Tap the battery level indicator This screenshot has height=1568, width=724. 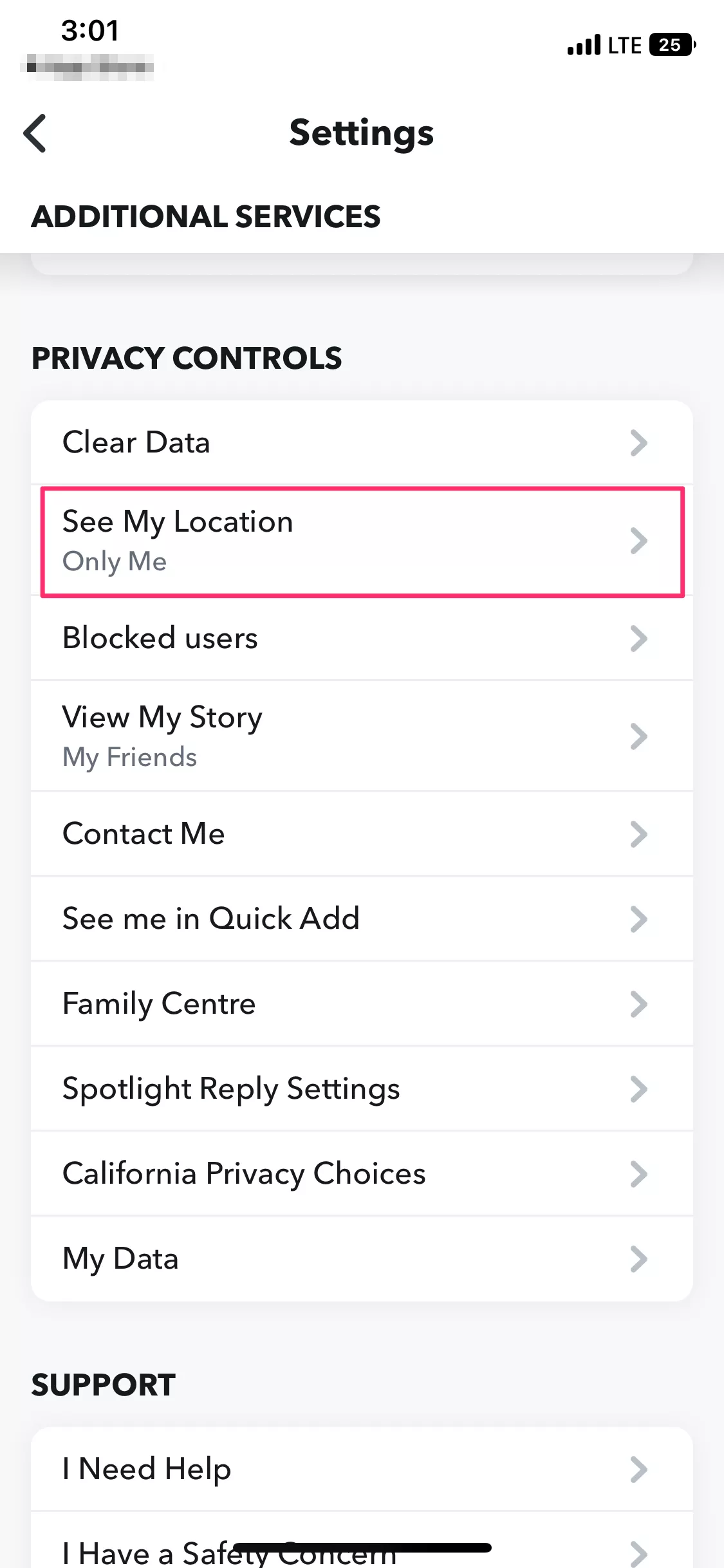pos(673,45)
